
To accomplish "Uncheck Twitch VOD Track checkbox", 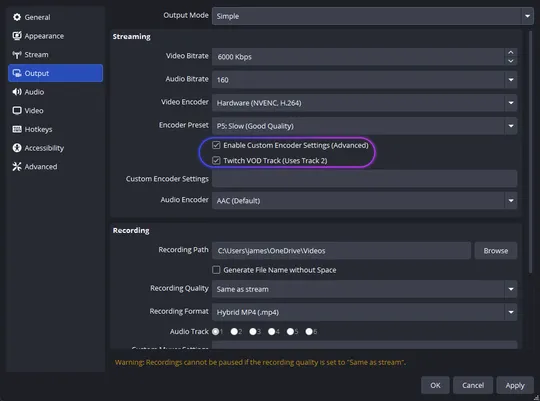I will [216, 160].
